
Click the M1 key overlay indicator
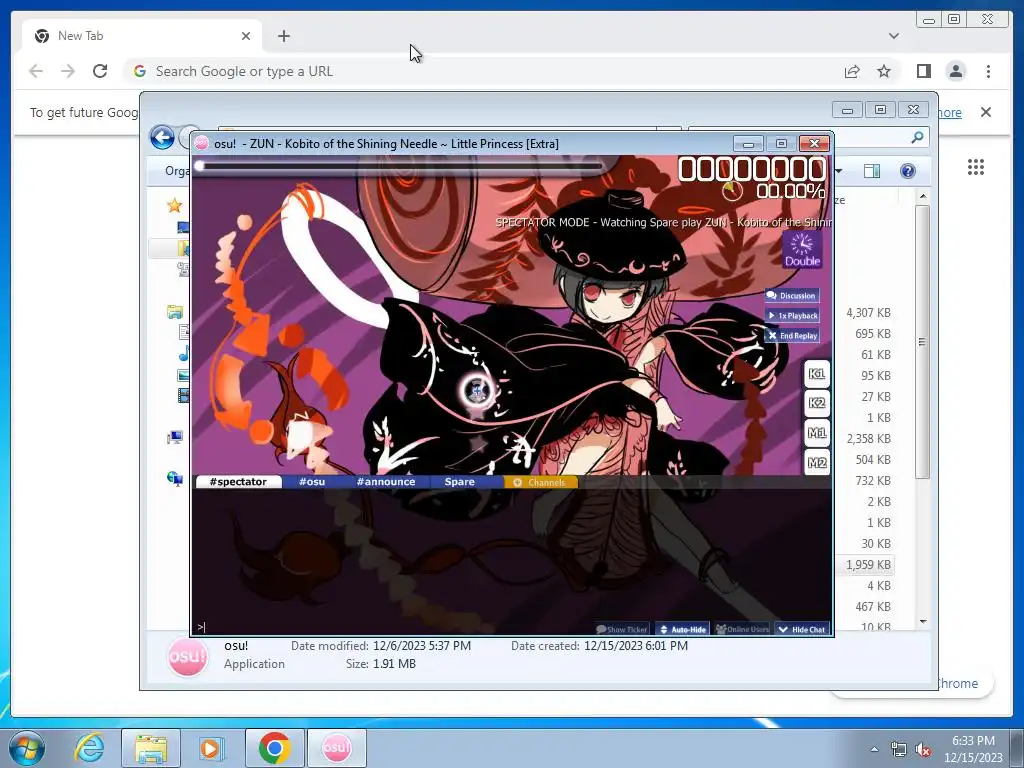(x=816, y=432)
